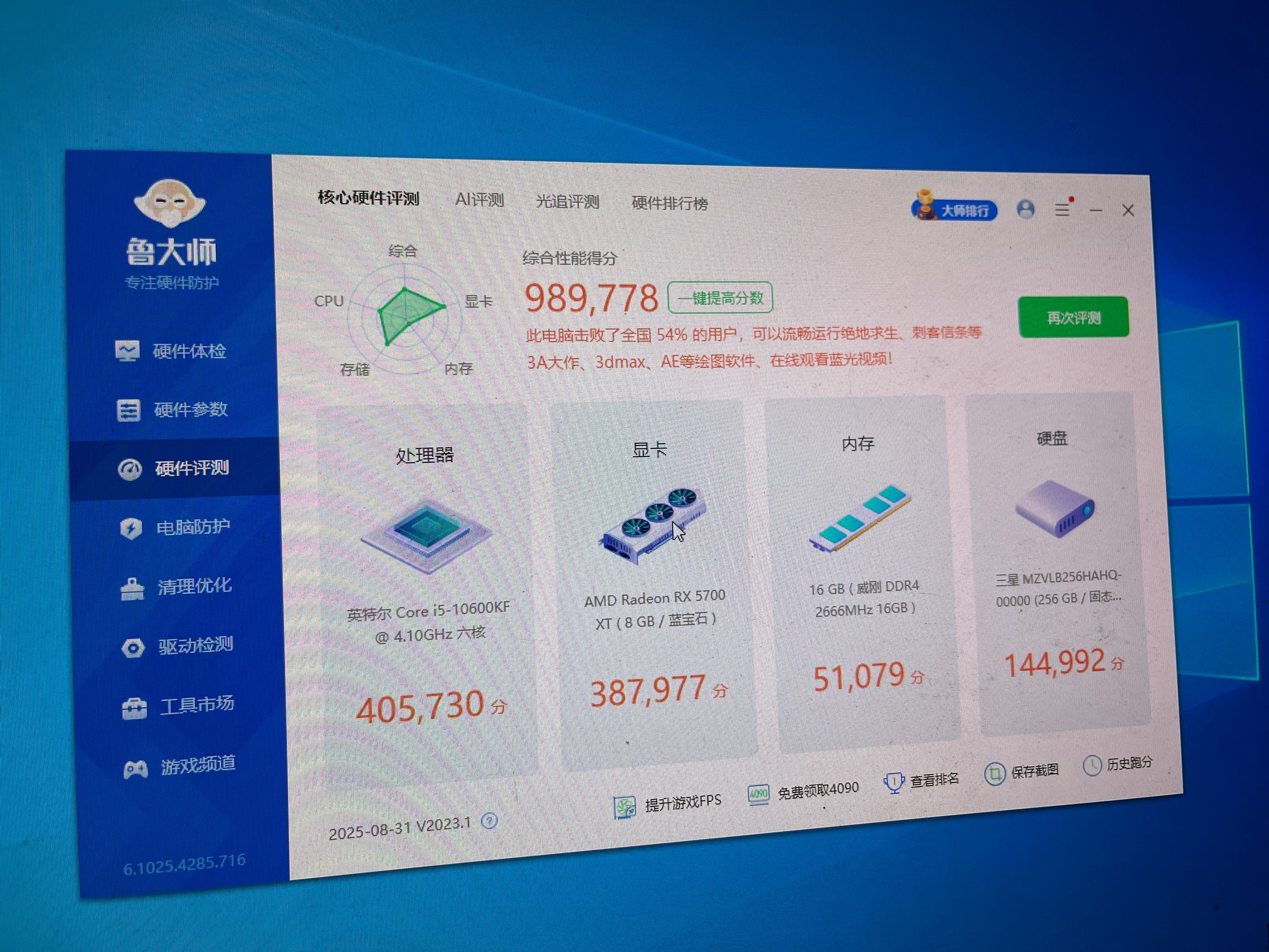Viewport: 1269px width, 952px height.
Task: Click 保存截图 link text
Action: click(x=1035, y=770)
